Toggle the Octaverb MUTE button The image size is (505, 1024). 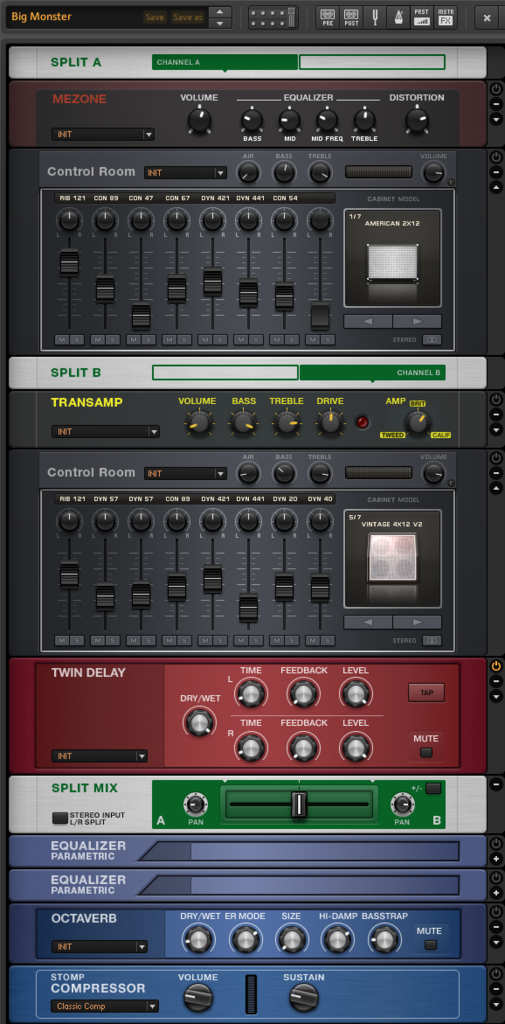pyautogui.click(x=431, y=944)
